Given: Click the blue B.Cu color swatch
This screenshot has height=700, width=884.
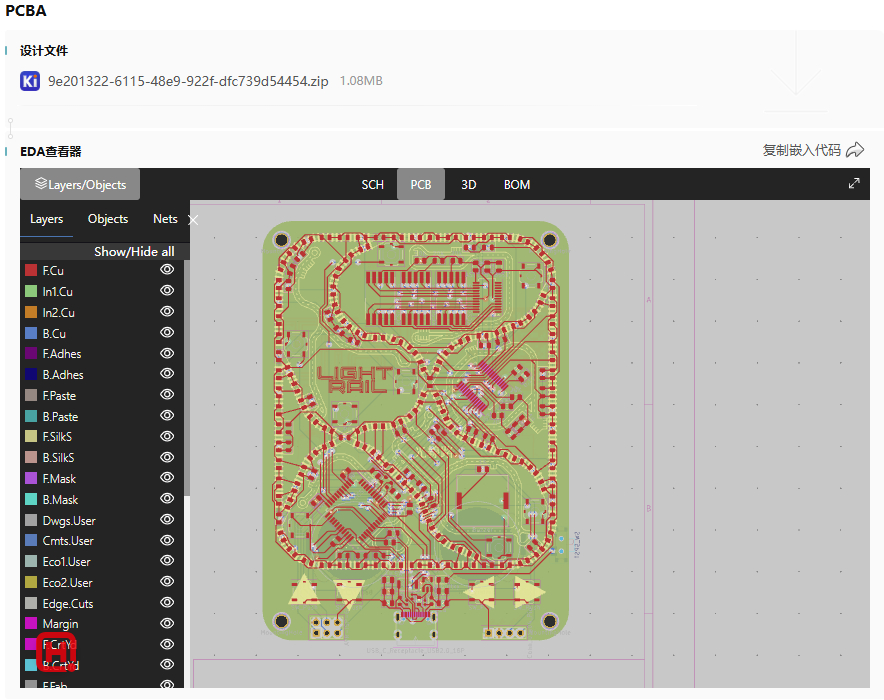Looking at the screenshot, I should [31, 333].
